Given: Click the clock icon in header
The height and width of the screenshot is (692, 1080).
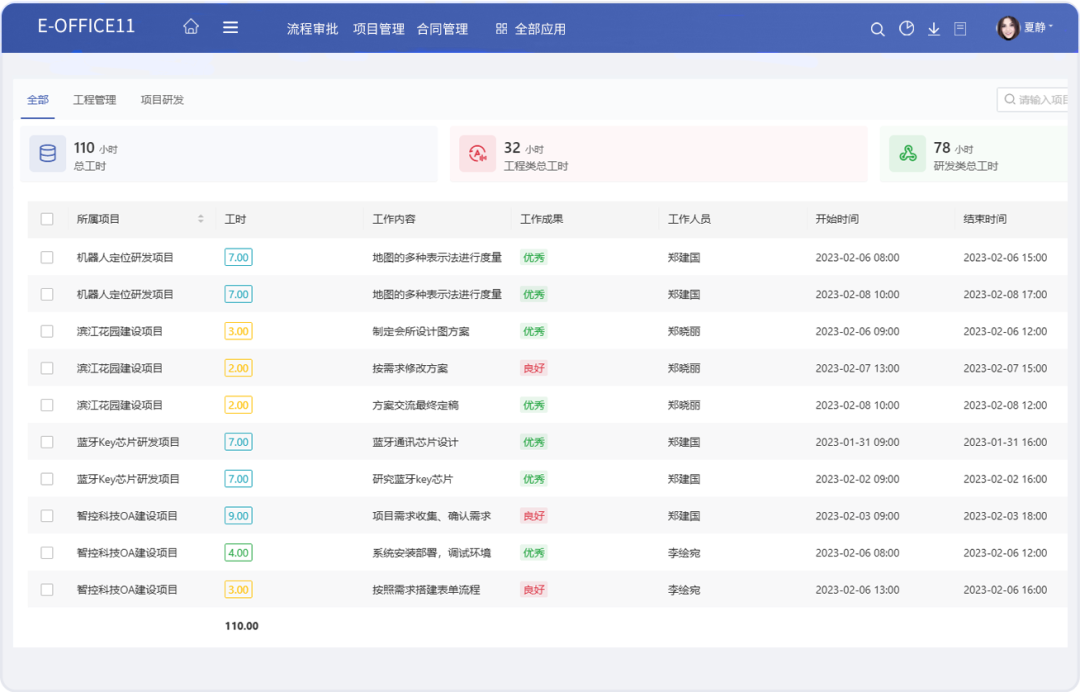Looking at the screenshot, I should (x=906, y=29).
